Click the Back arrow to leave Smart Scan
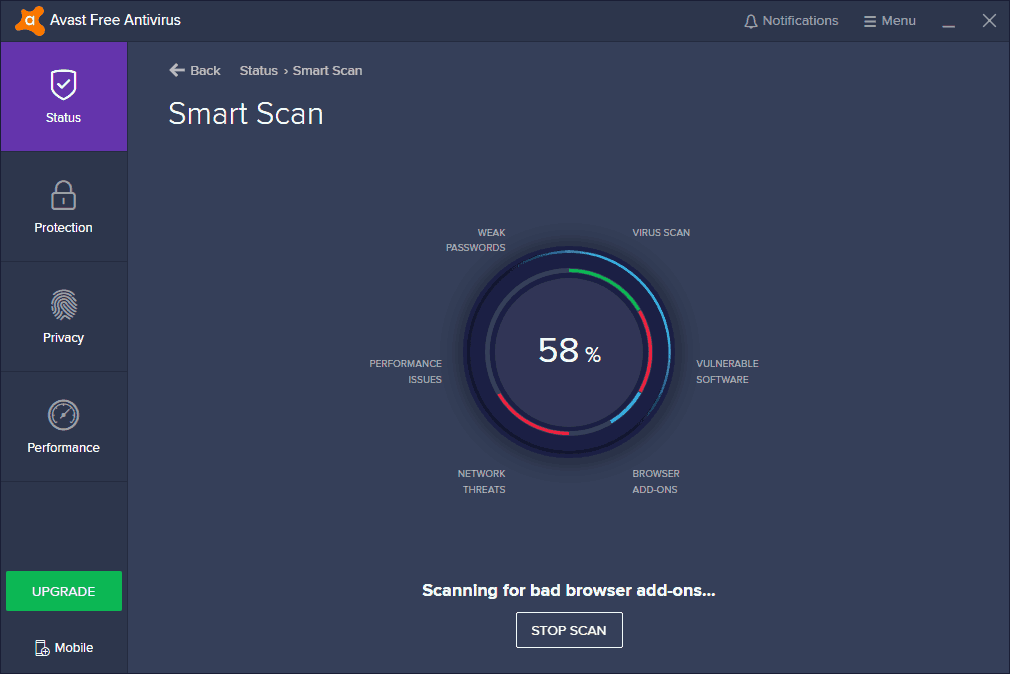Image resolution: width=1010 pixels, height=674 pixels. 176,70
